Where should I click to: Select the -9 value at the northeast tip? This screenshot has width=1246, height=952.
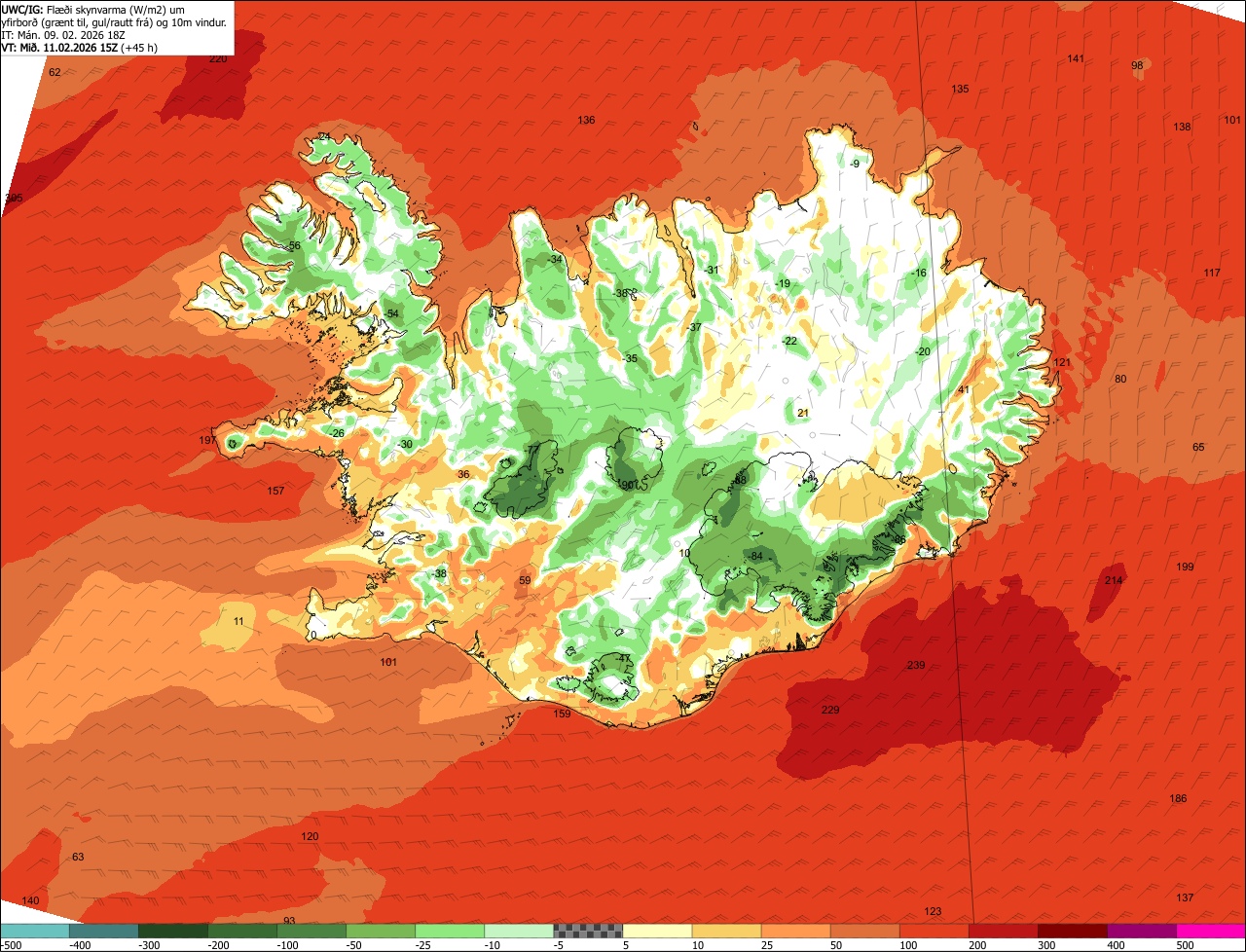tap(855, 164)
